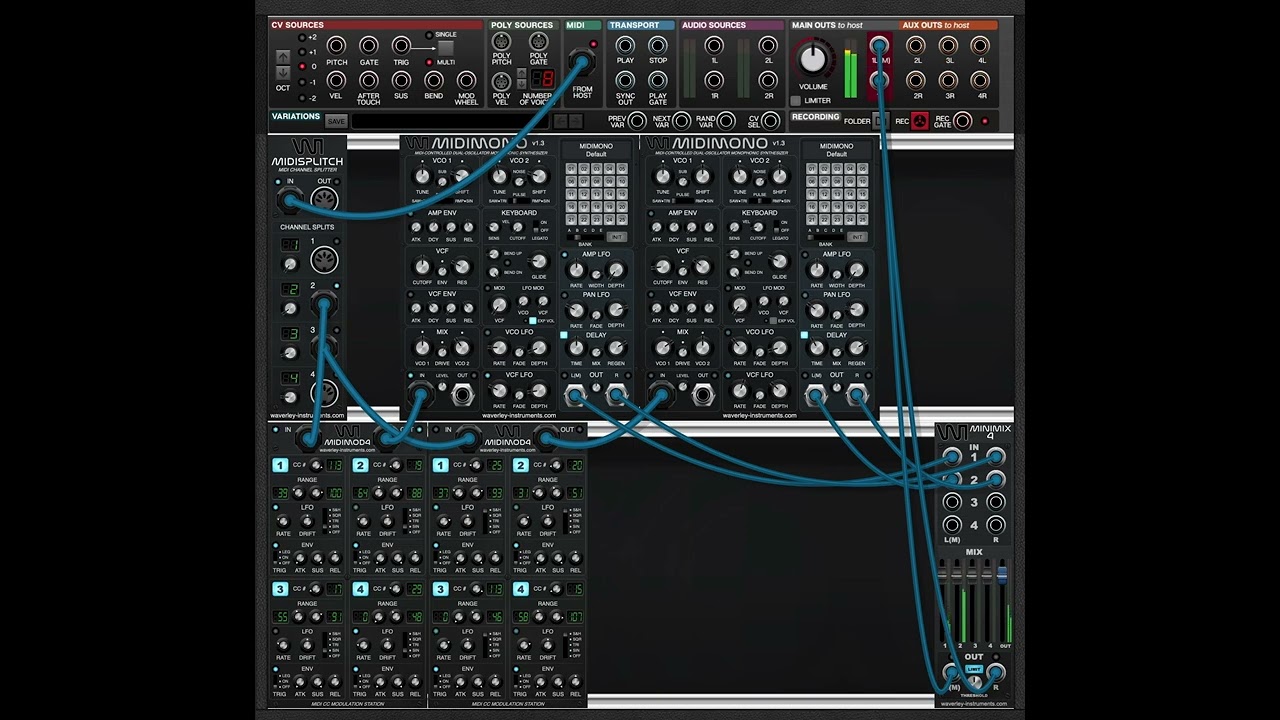This screenshot has width=1280, height=720.
Task: Click the TRIG CV output jack
Action: point(401,46)
